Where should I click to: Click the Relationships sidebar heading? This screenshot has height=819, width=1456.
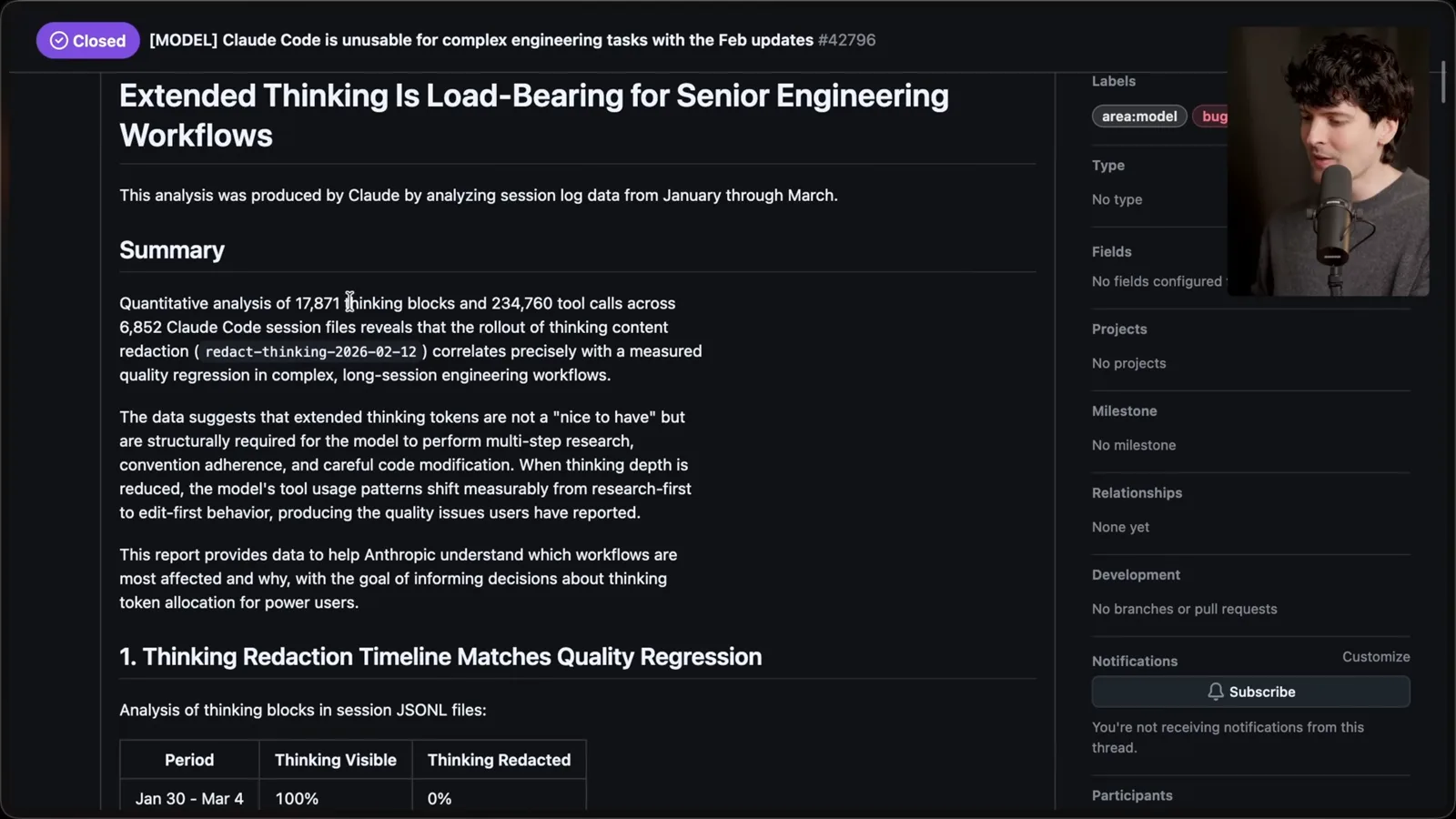click(x=1137, y=493)
